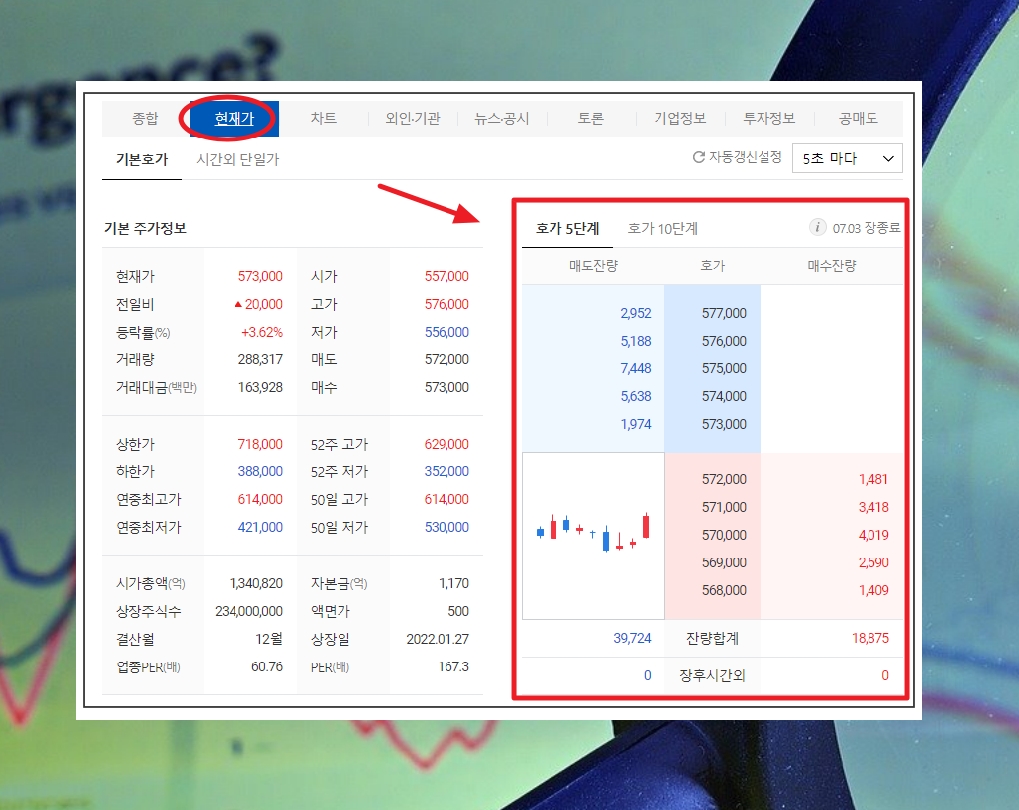Image resolution: width=1019 pixels, height=810 pixels.
Task: Click the 업종PER value 60.76
Action: tap(267, 666)
